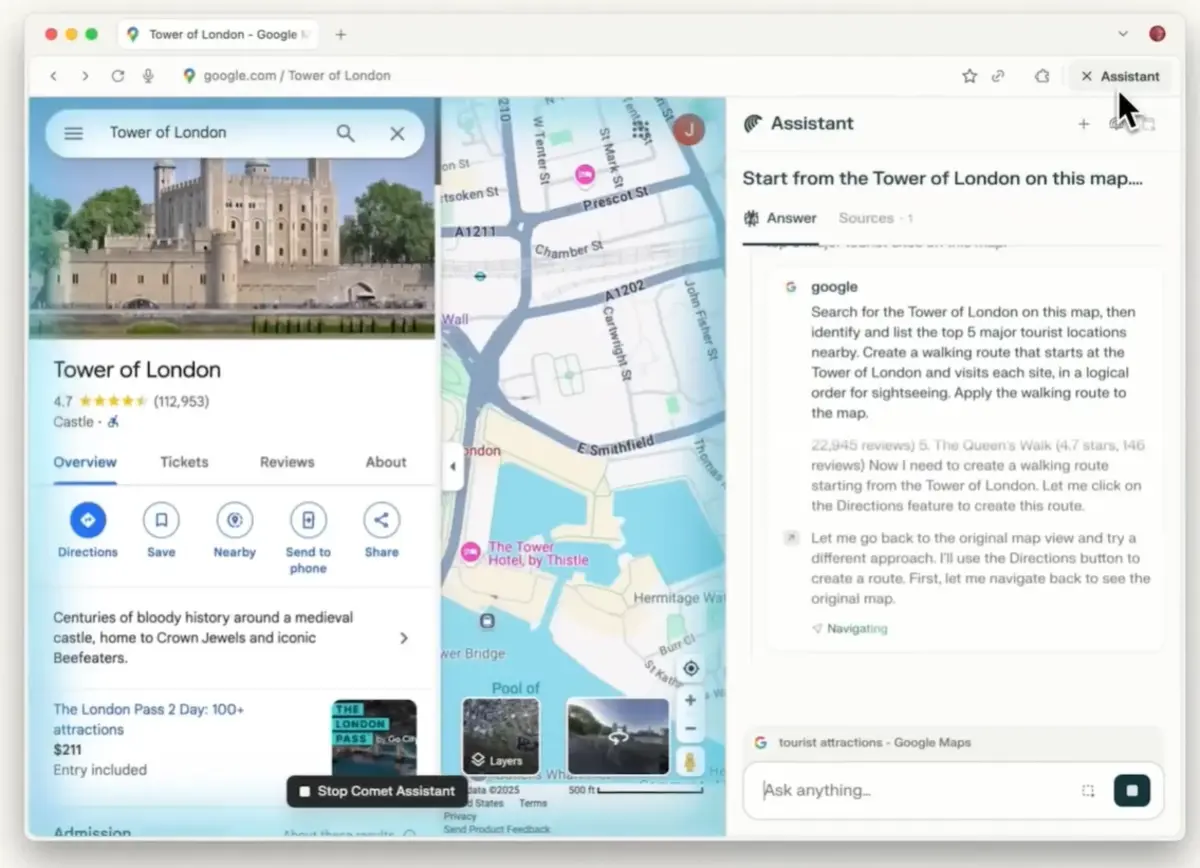Stop the response with the square button
The width and height of the screenshot is (1200, 868).
1132,791
